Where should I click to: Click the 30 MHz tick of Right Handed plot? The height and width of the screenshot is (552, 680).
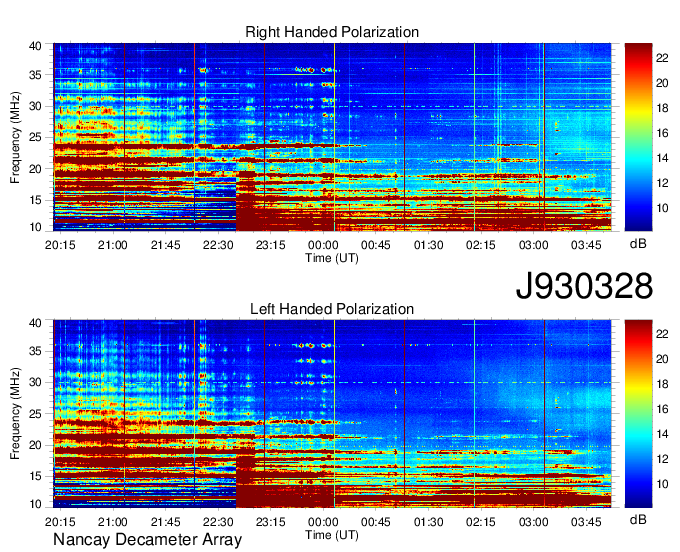point(35,106)
